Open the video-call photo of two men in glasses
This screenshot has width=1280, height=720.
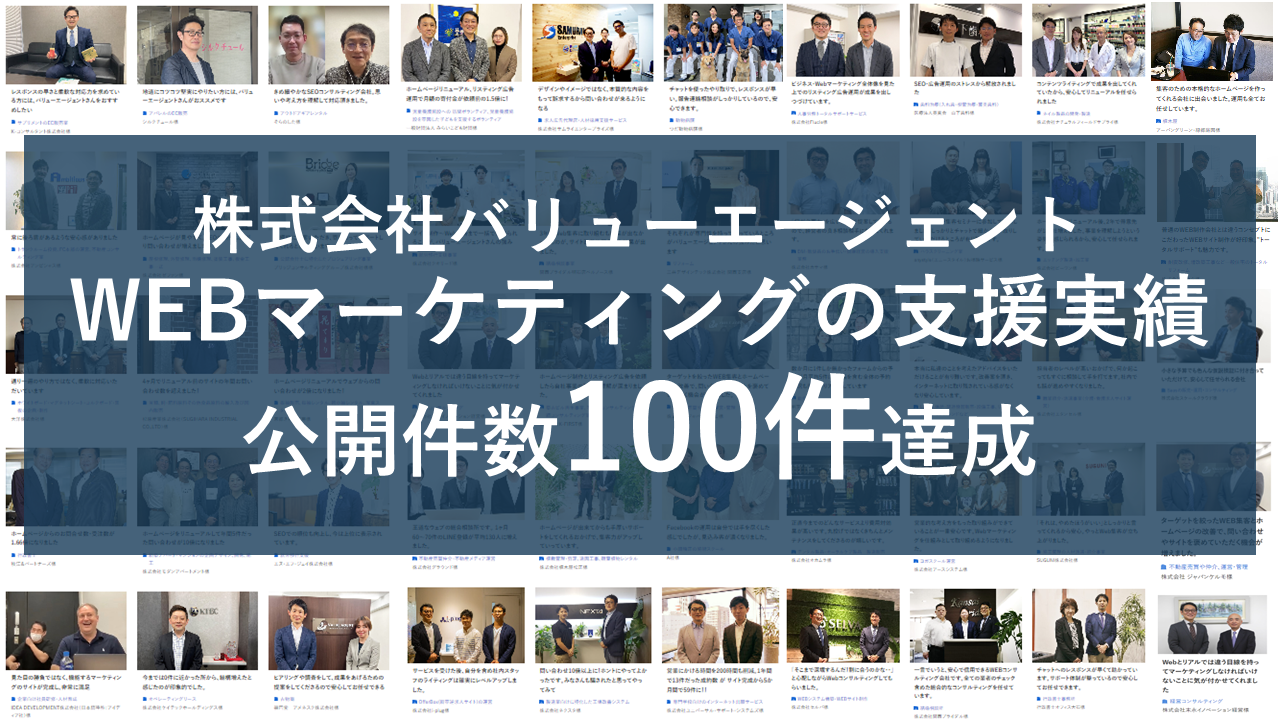(329, 44)
